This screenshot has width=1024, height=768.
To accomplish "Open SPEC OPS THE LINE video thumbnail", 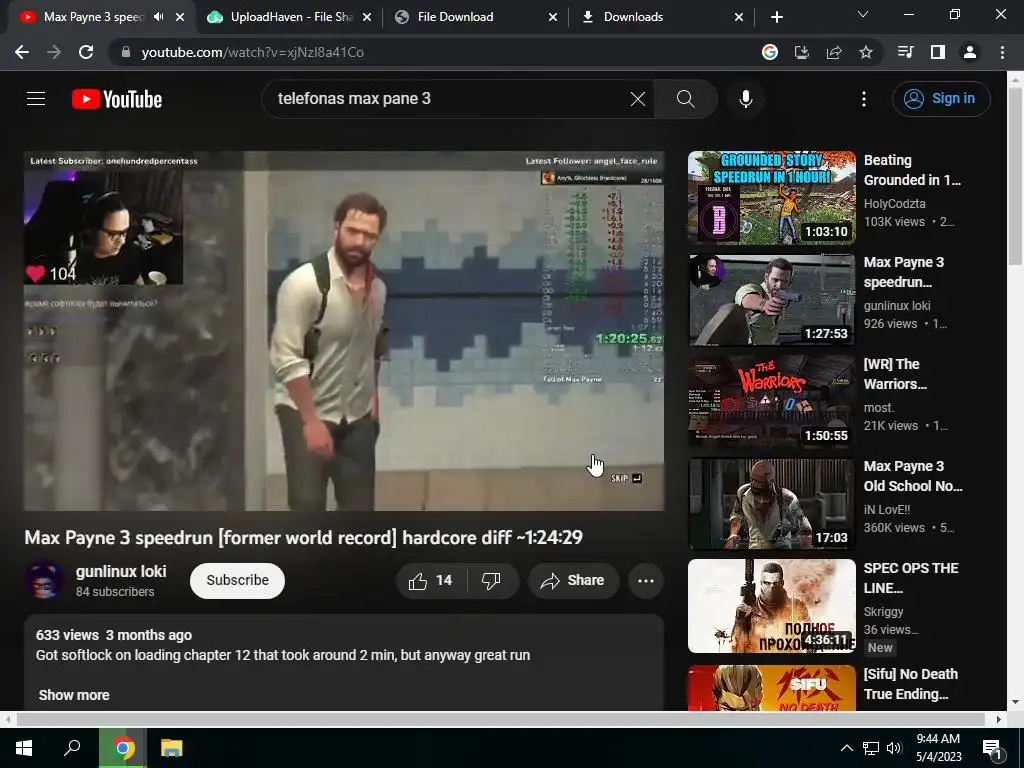I will pos(771,605).
